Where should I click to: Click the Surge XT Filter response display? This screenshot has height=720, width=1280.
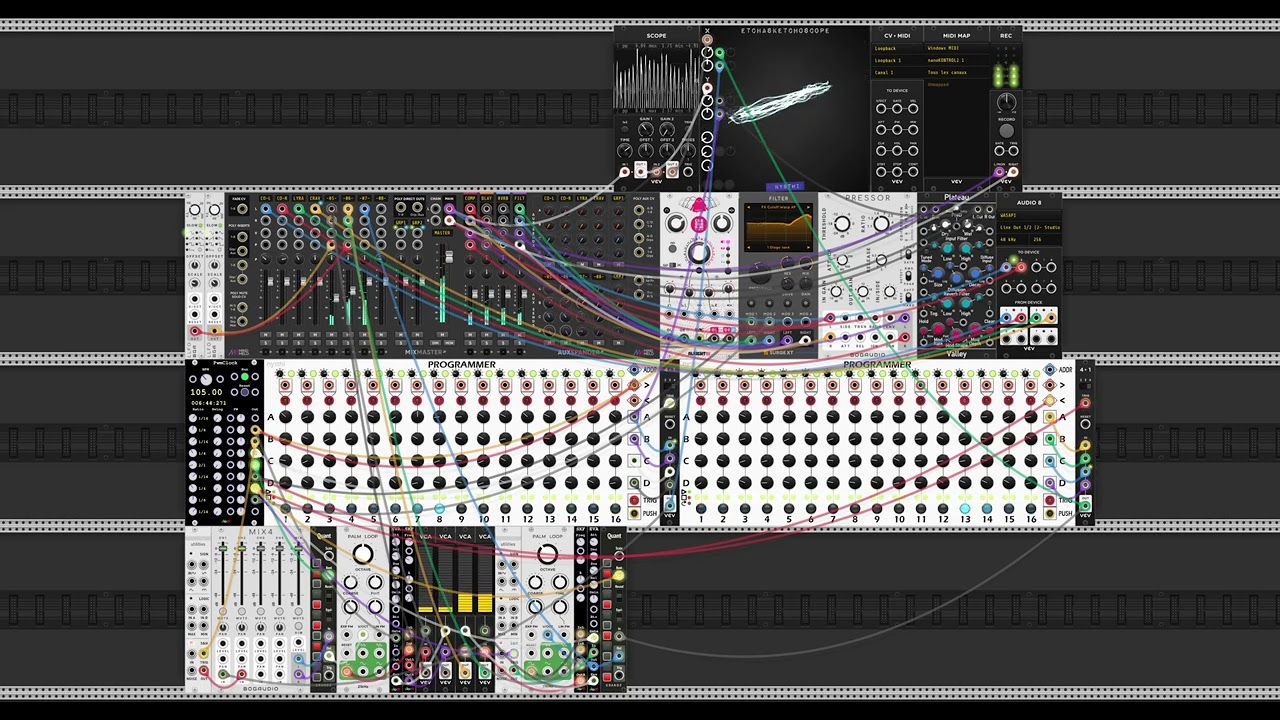point(778,227)
